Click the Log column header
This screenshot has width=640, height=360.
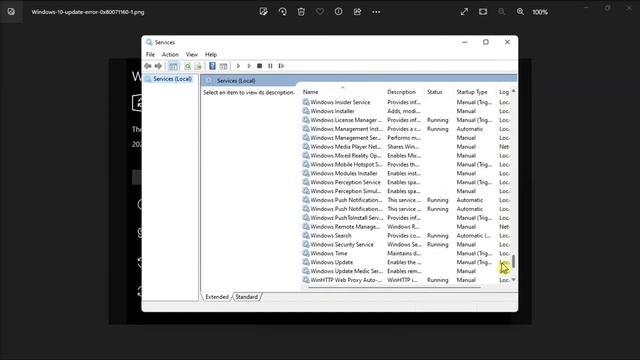[x=504, y=92]
